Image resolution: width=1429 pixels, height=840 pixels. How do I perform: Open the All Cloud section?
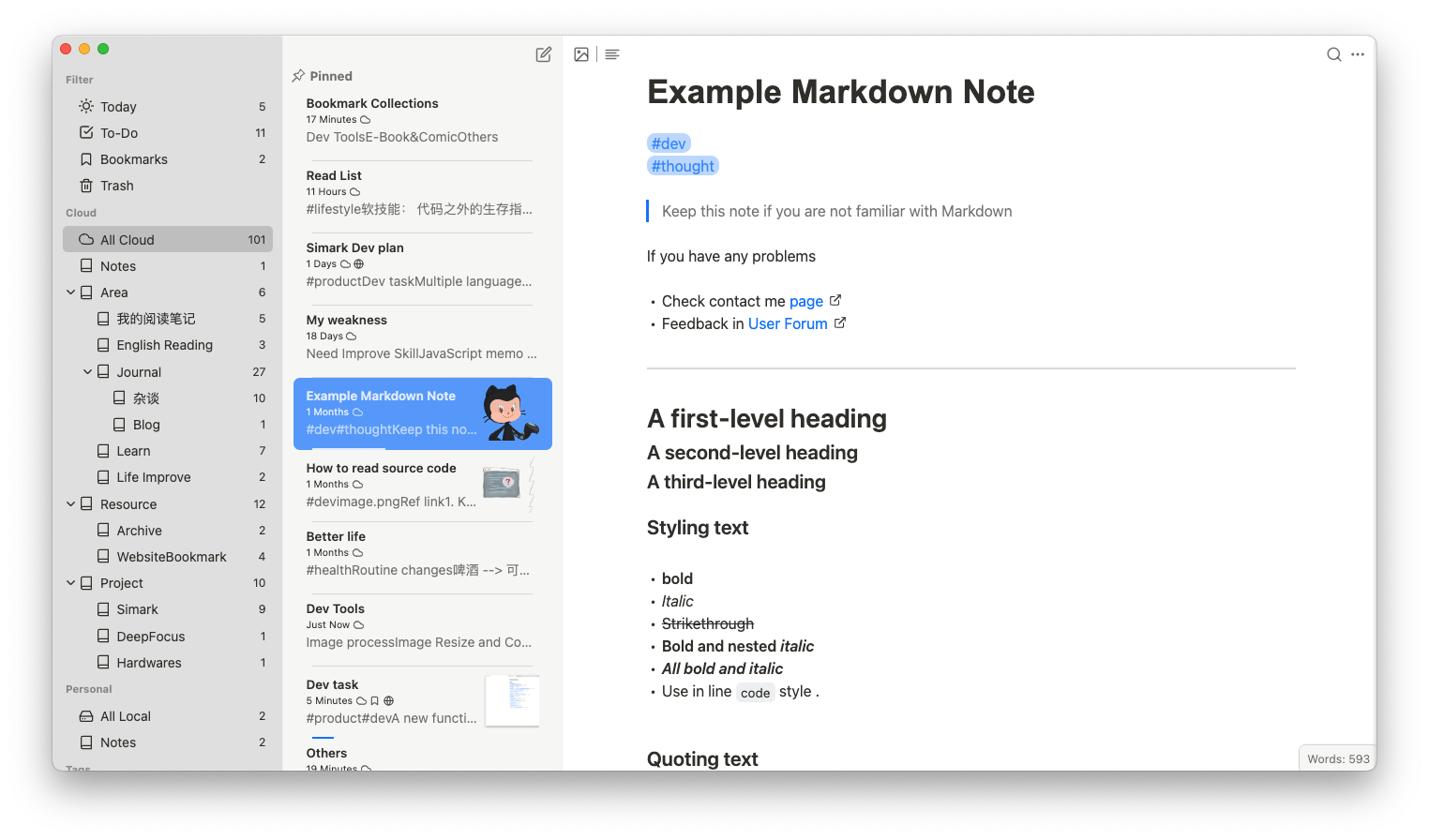(128, 239)
